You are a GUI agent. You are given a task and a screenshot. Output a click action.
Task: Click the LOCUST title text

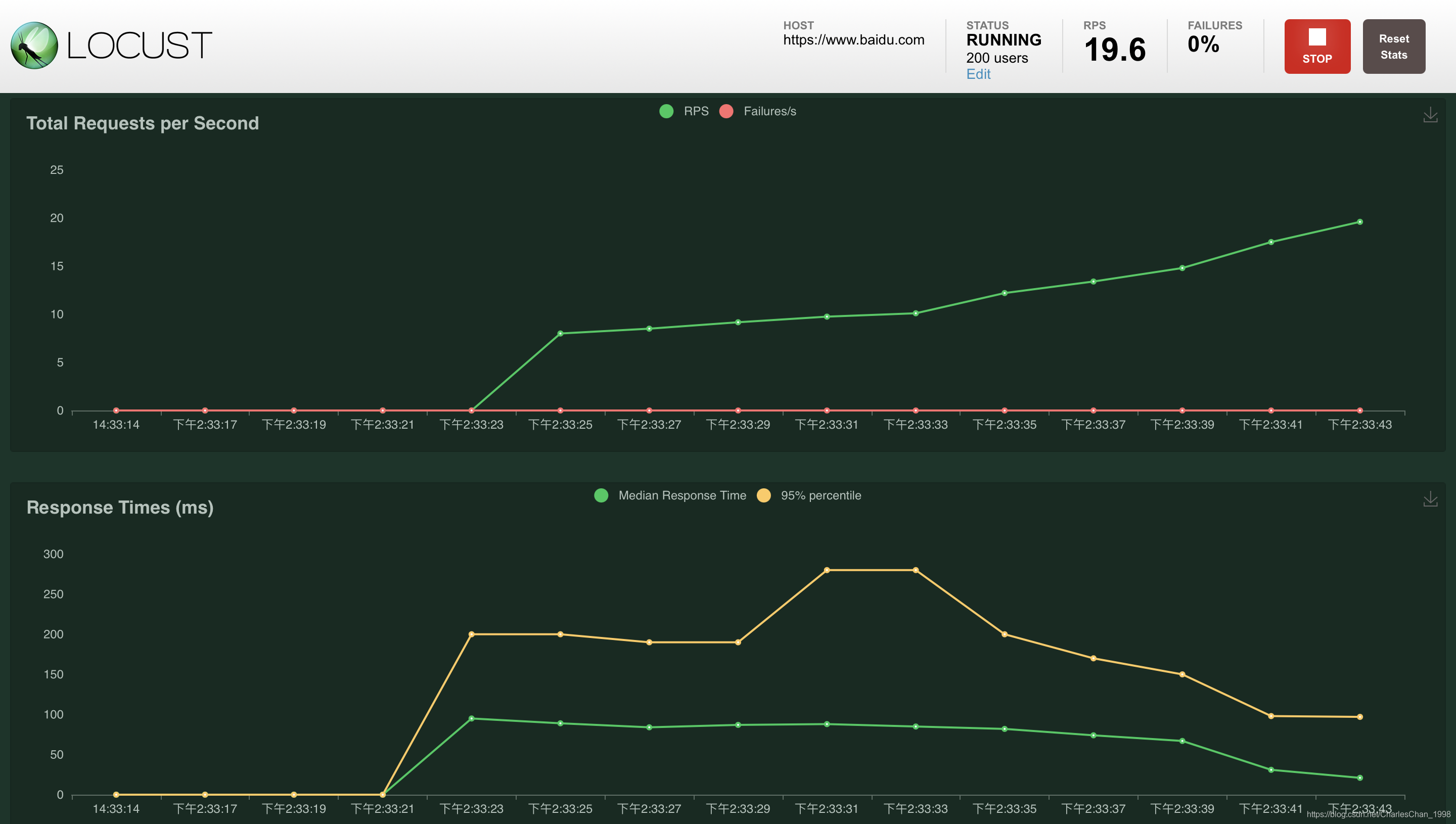click(139, 46)
